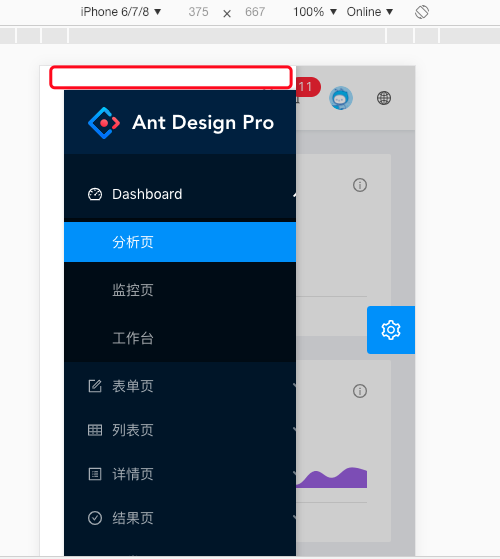Expand the 详情页 submenu
Viewport: 500px width, 559px height.
[x=180, y=474]
